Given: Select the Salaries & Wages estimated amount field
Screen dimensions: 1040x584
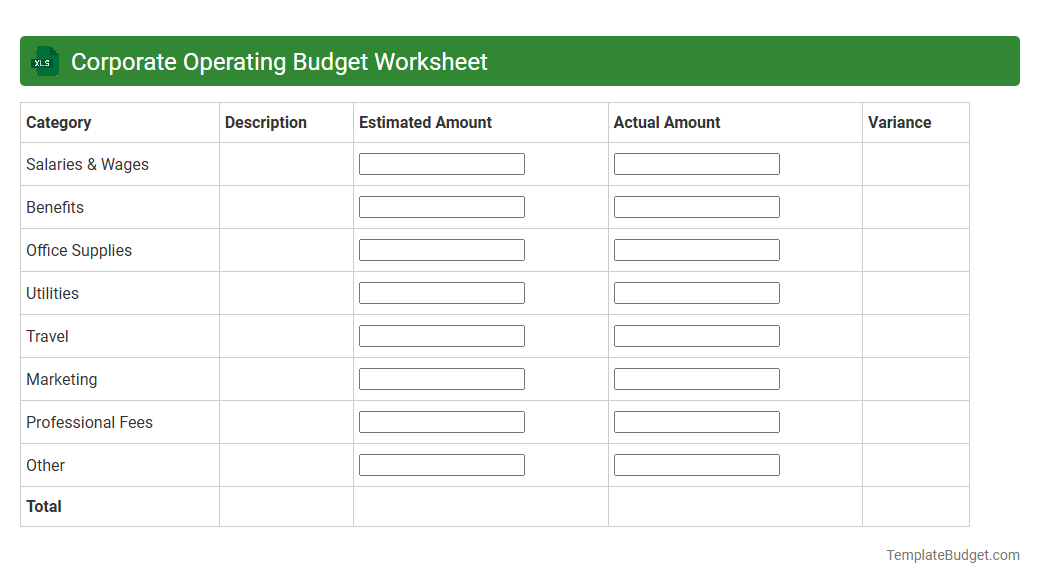Looking at the screenshot, I should coord(441,163).
